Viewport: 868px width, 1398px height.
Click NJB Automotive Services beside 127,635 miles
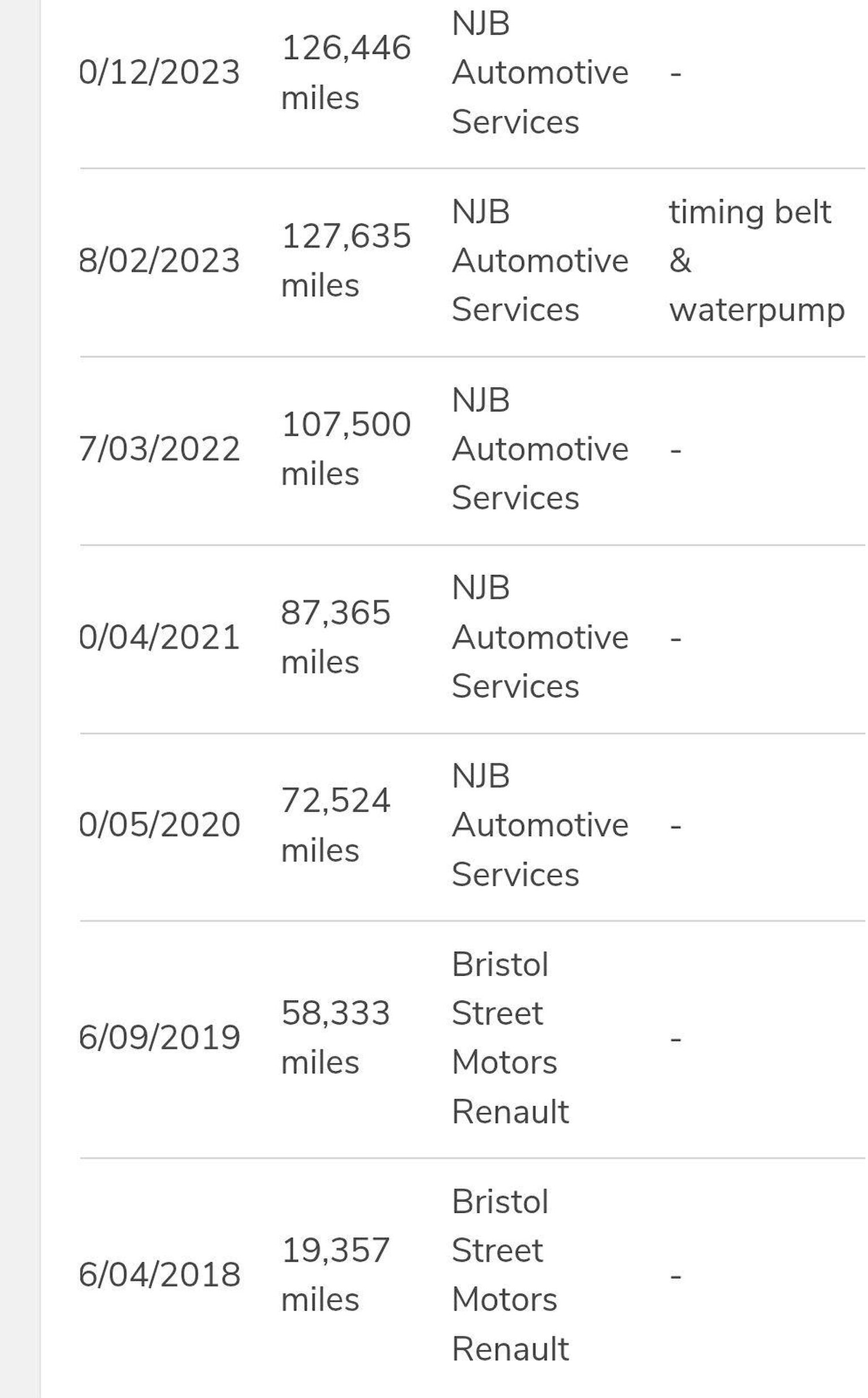pyautogui.click(x=539, y=261)
